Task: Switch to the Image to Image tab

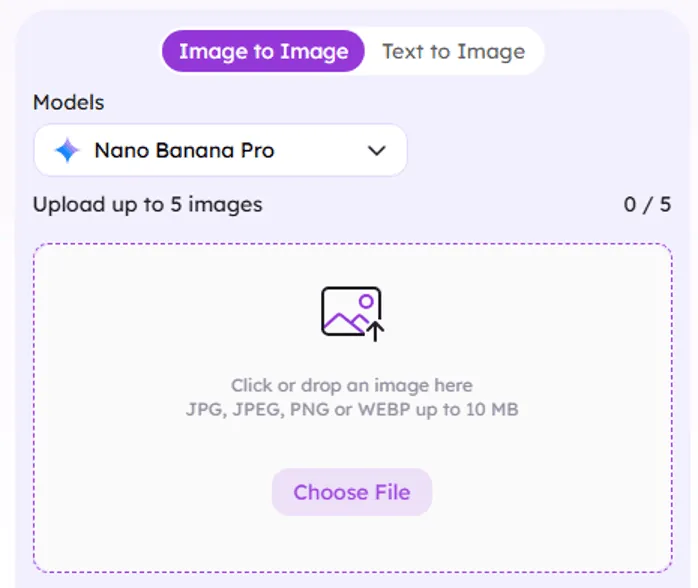Action: click(x=264, y=52)
